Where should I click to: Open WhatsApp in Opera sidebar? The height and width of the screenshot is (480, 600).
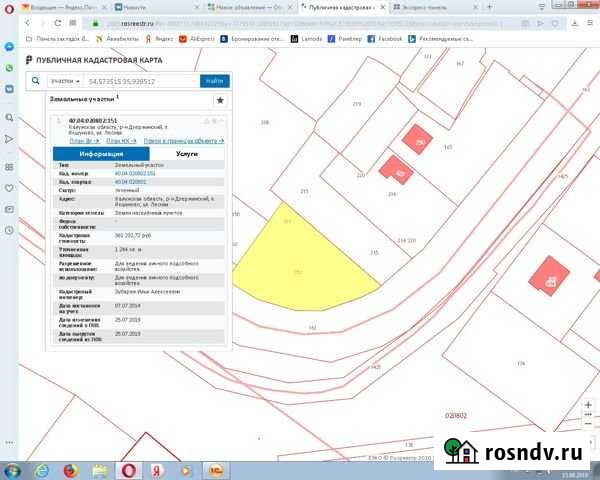coord(8,68)
